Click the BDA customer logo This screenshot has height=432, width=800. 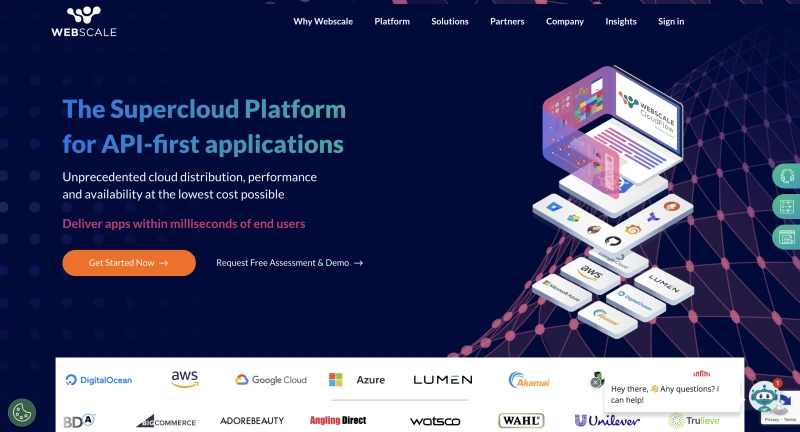(x=79, y=421)
